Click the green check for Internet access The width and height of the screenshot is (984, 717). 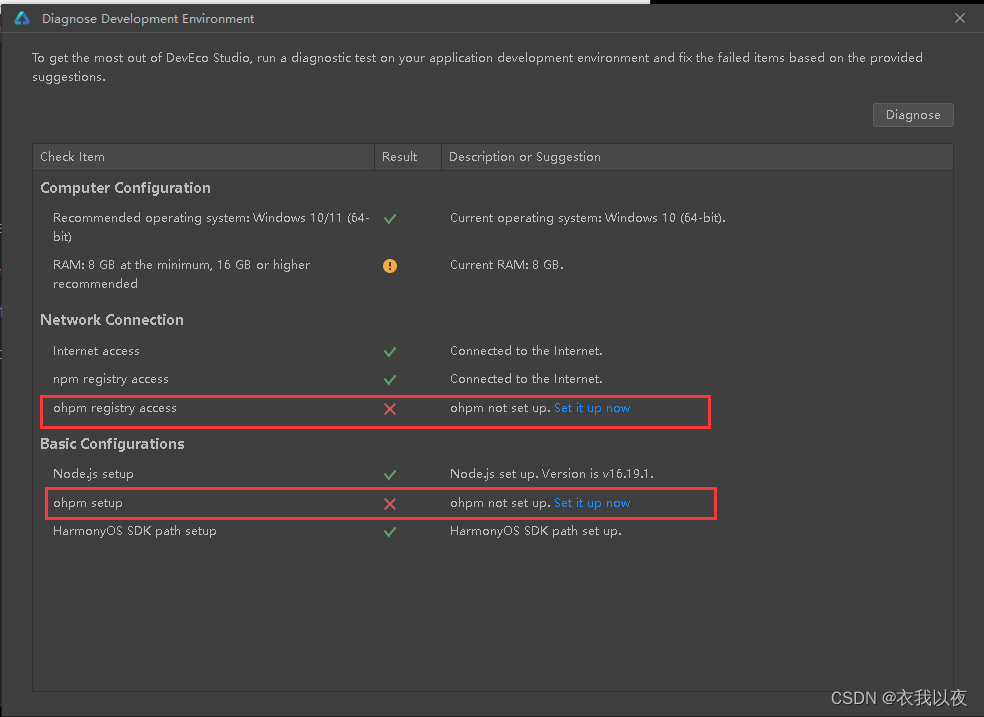(390, 352)
